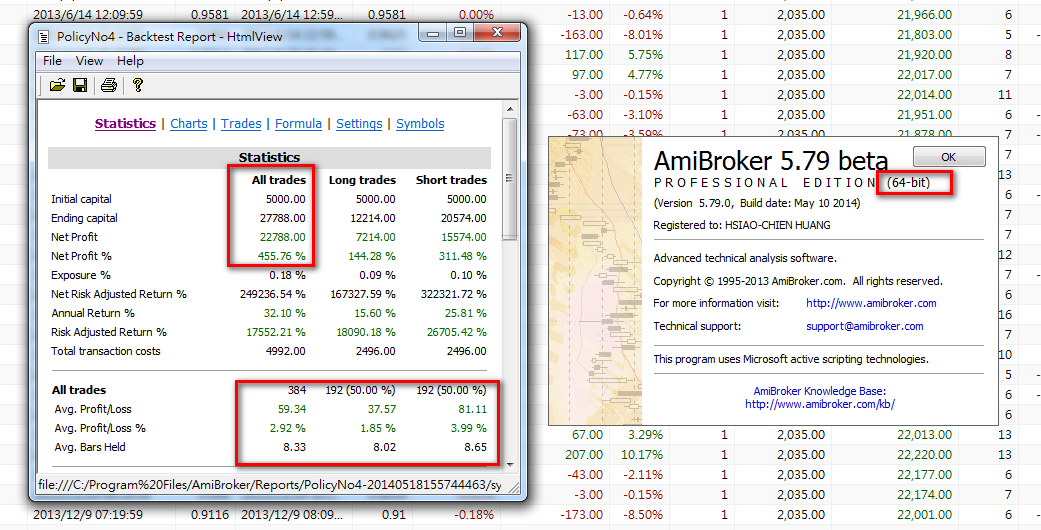Open the Symbols report section
Viewport: 1041px width, 530px height.
tap(420, 124)
